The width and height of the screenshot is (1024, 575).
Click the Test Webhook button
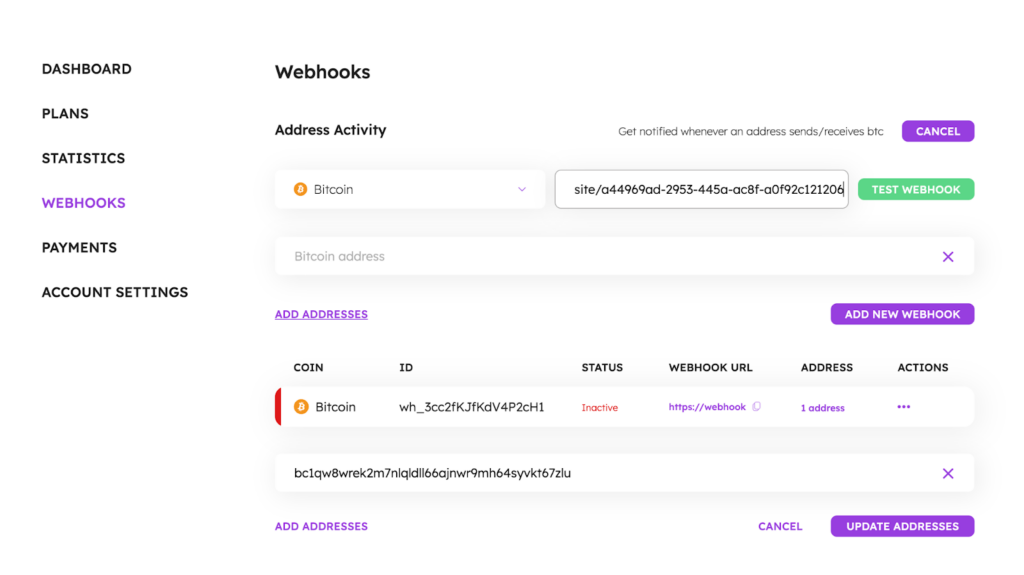915,189
